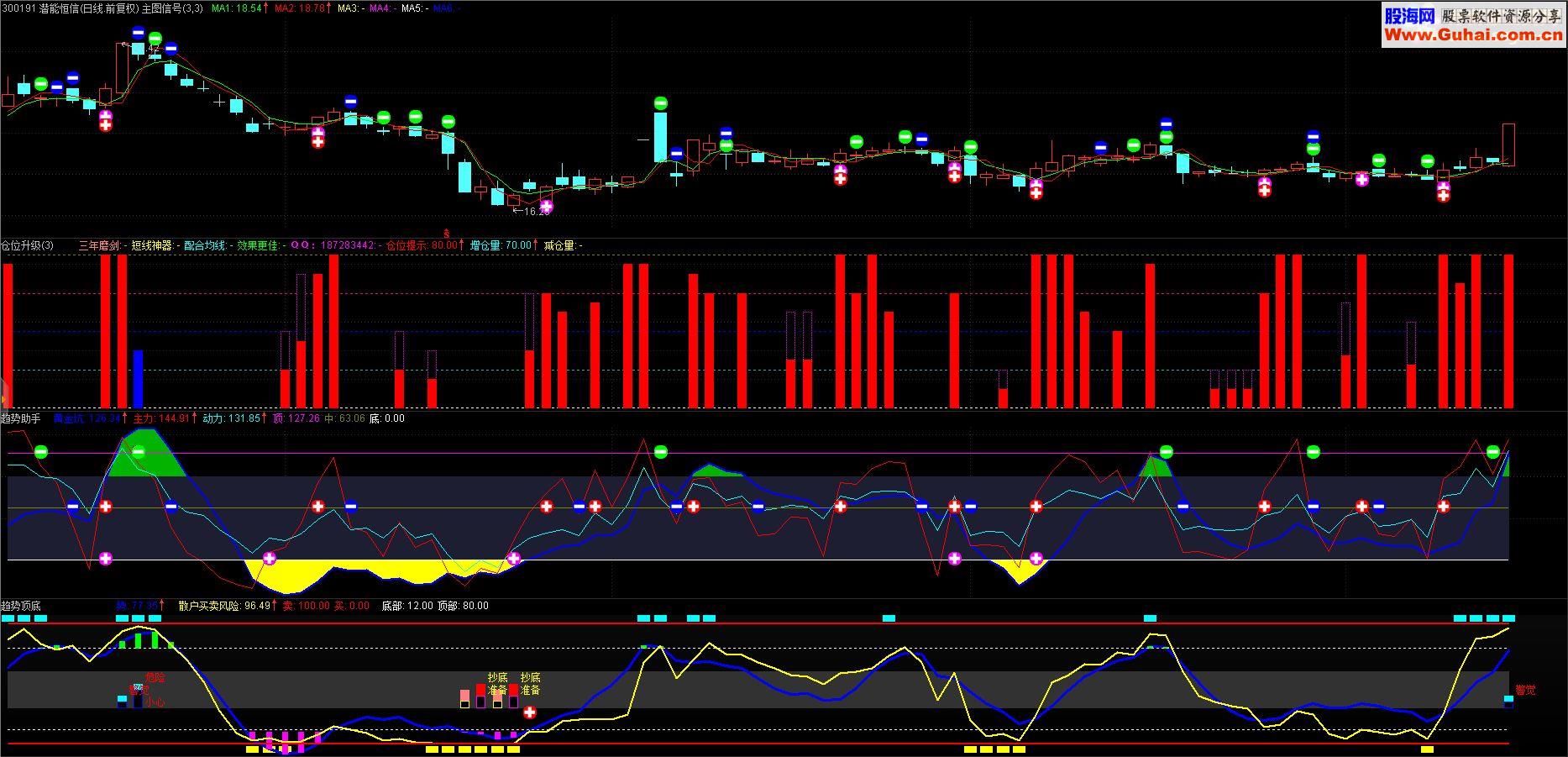
Task: Select the leftmost green minus marker in main chart
Action: click(x=40, y=84)
